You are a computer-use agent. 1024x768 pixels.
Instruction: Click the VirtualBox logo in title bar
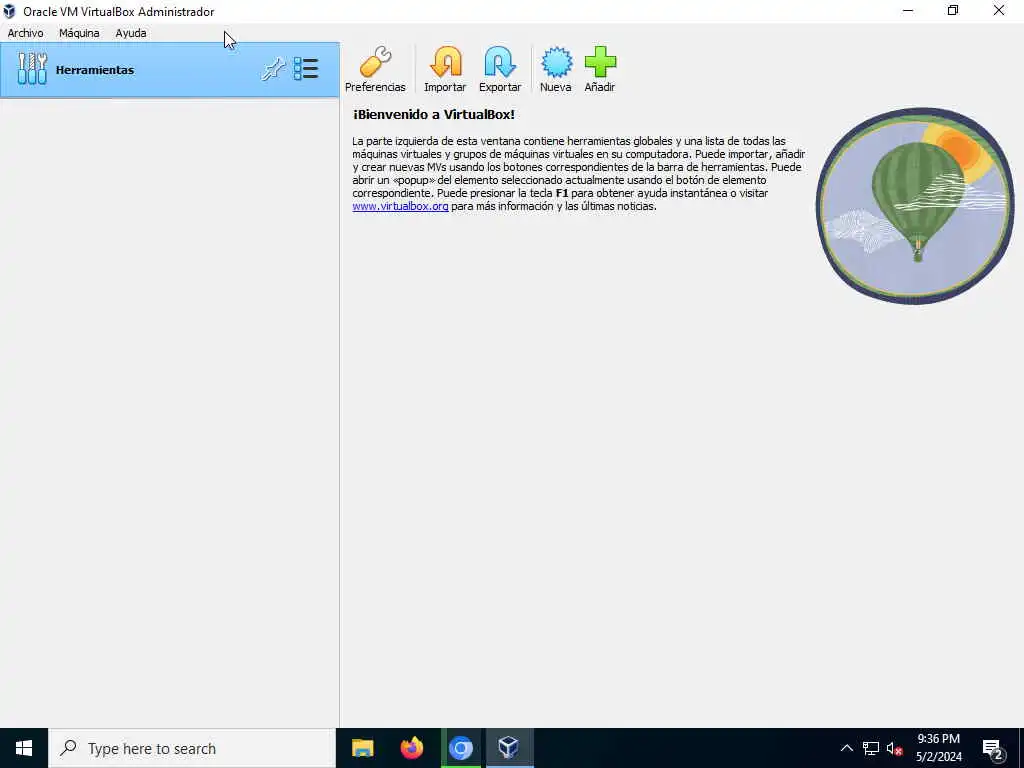(9, 11)
